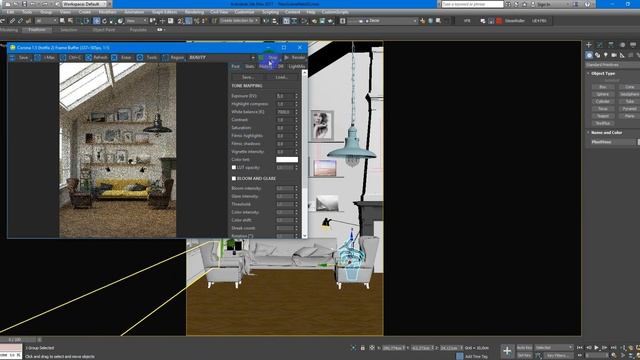Toggle Set Key mode
Image resolution: width=640 pixels, height=360 pixels.
[524, 355]
